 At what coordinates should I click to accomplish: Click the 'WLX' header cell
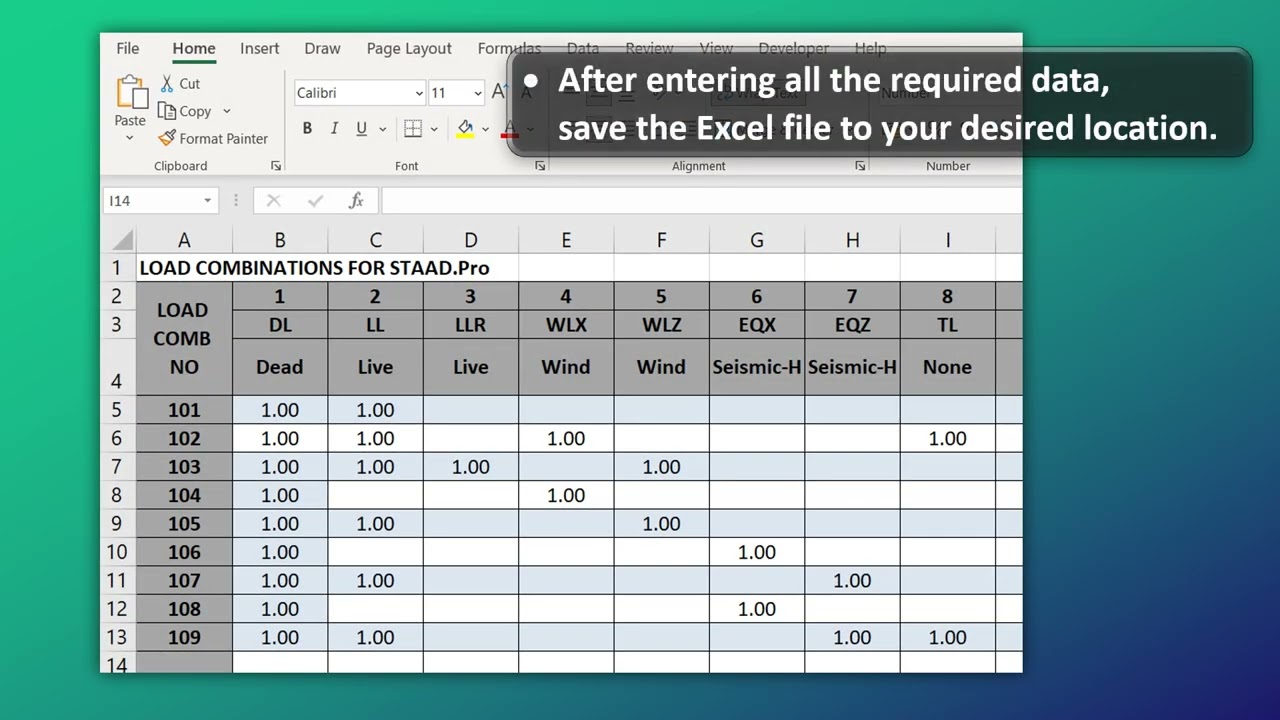pos(566,325)
